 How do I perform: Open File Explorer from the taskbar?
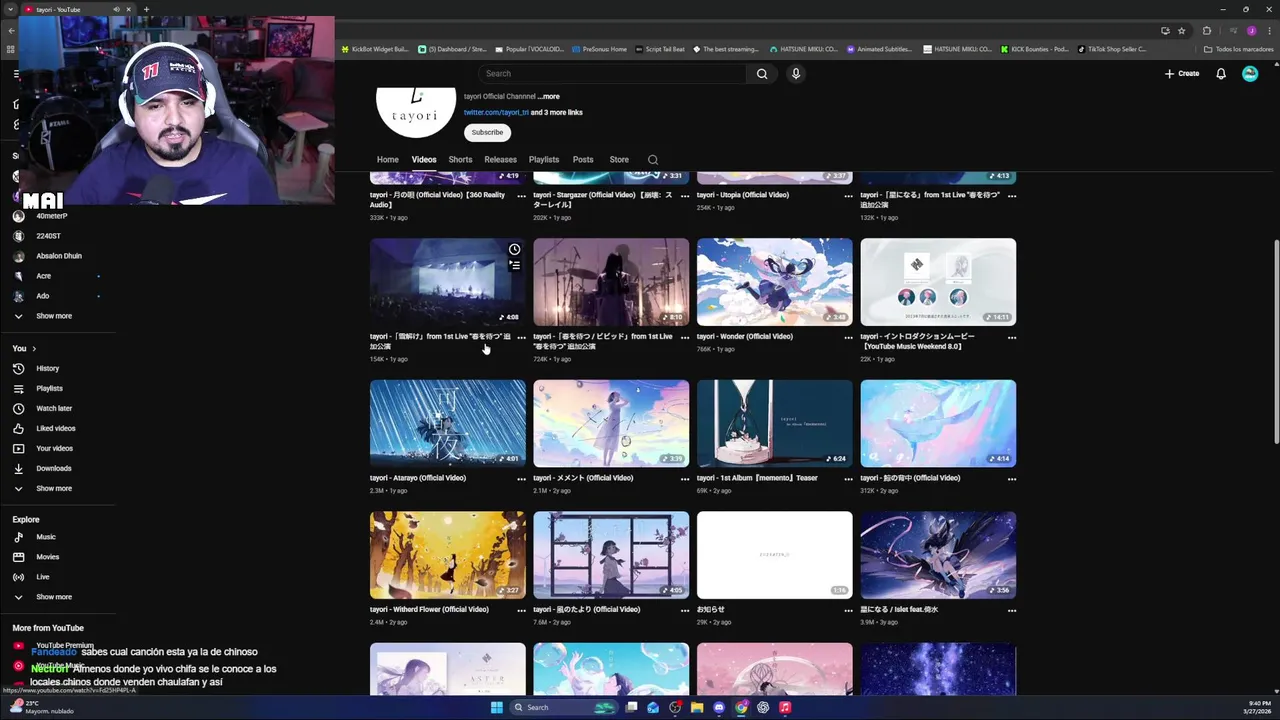click(x=697, y=707)
